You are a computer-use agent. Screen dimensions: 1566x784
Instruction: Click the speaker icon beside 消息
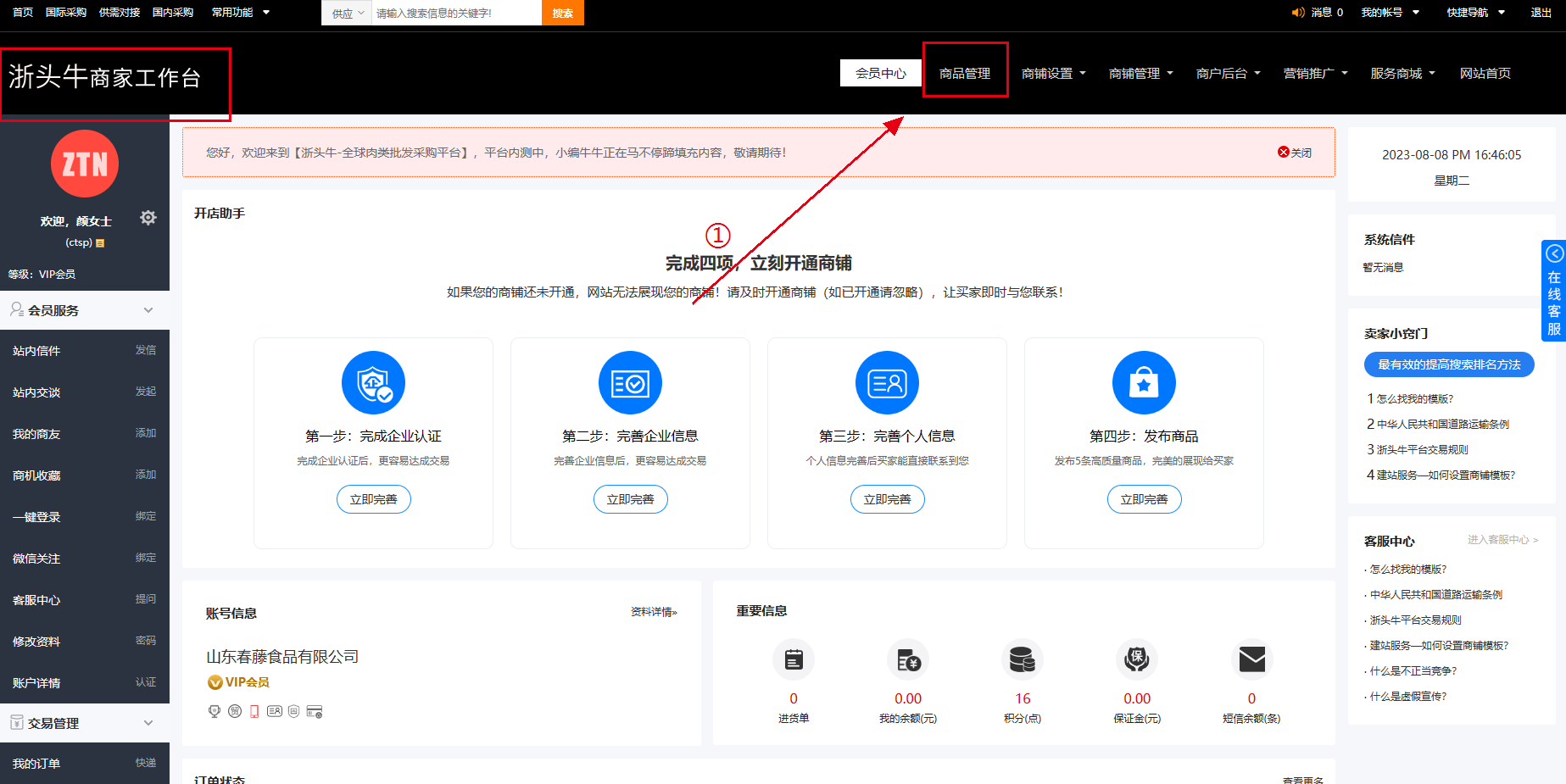tap(1298, 13)
